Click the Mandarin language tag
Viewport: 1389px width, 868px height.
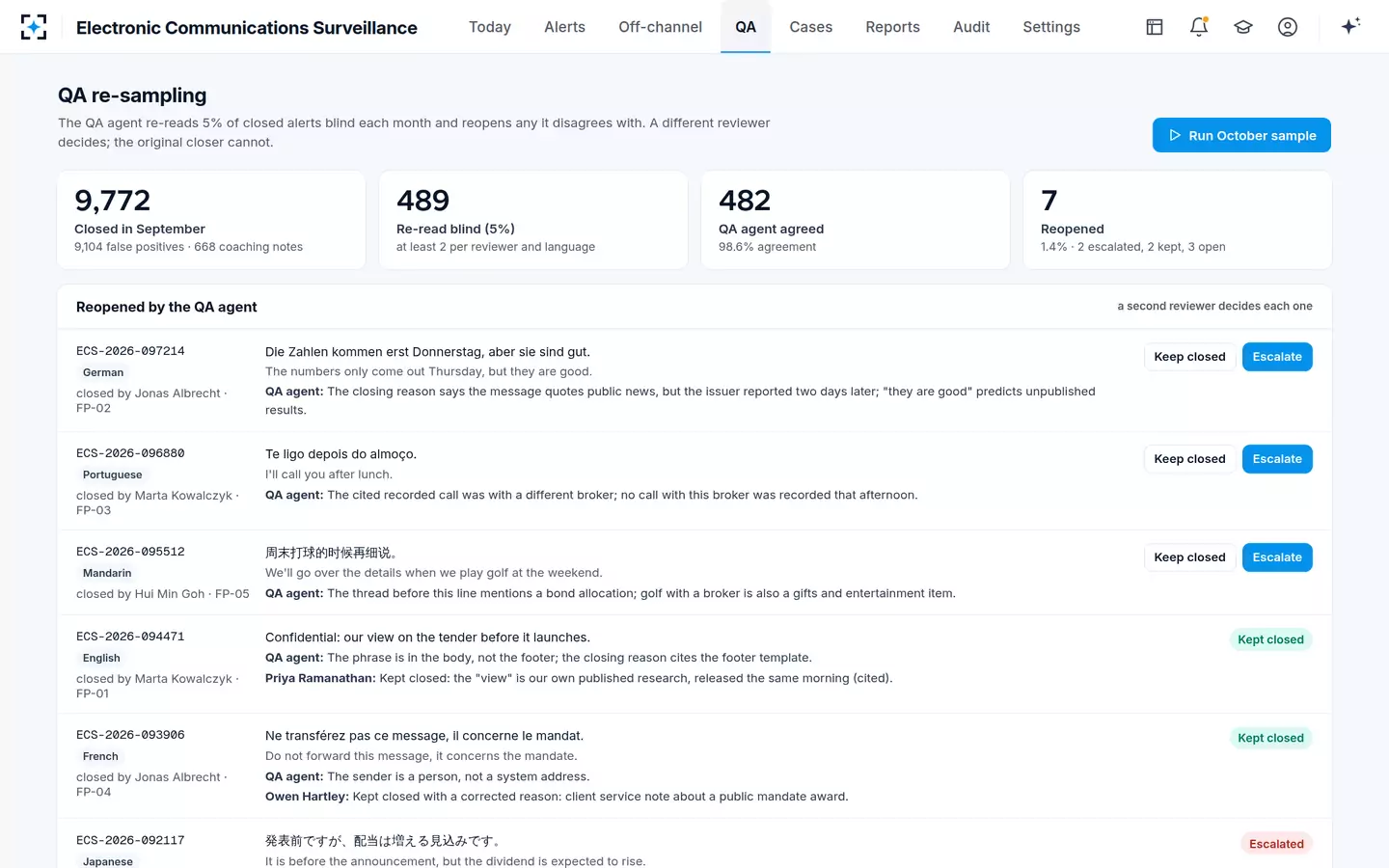point(107,573)
